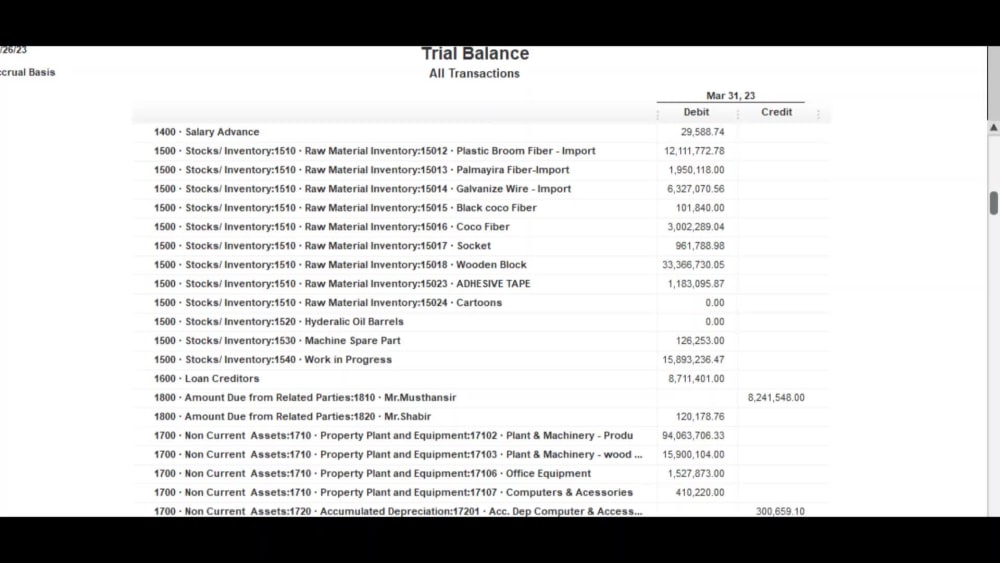Click the Mar 31, 23 date header

click(x=730, y=96)
